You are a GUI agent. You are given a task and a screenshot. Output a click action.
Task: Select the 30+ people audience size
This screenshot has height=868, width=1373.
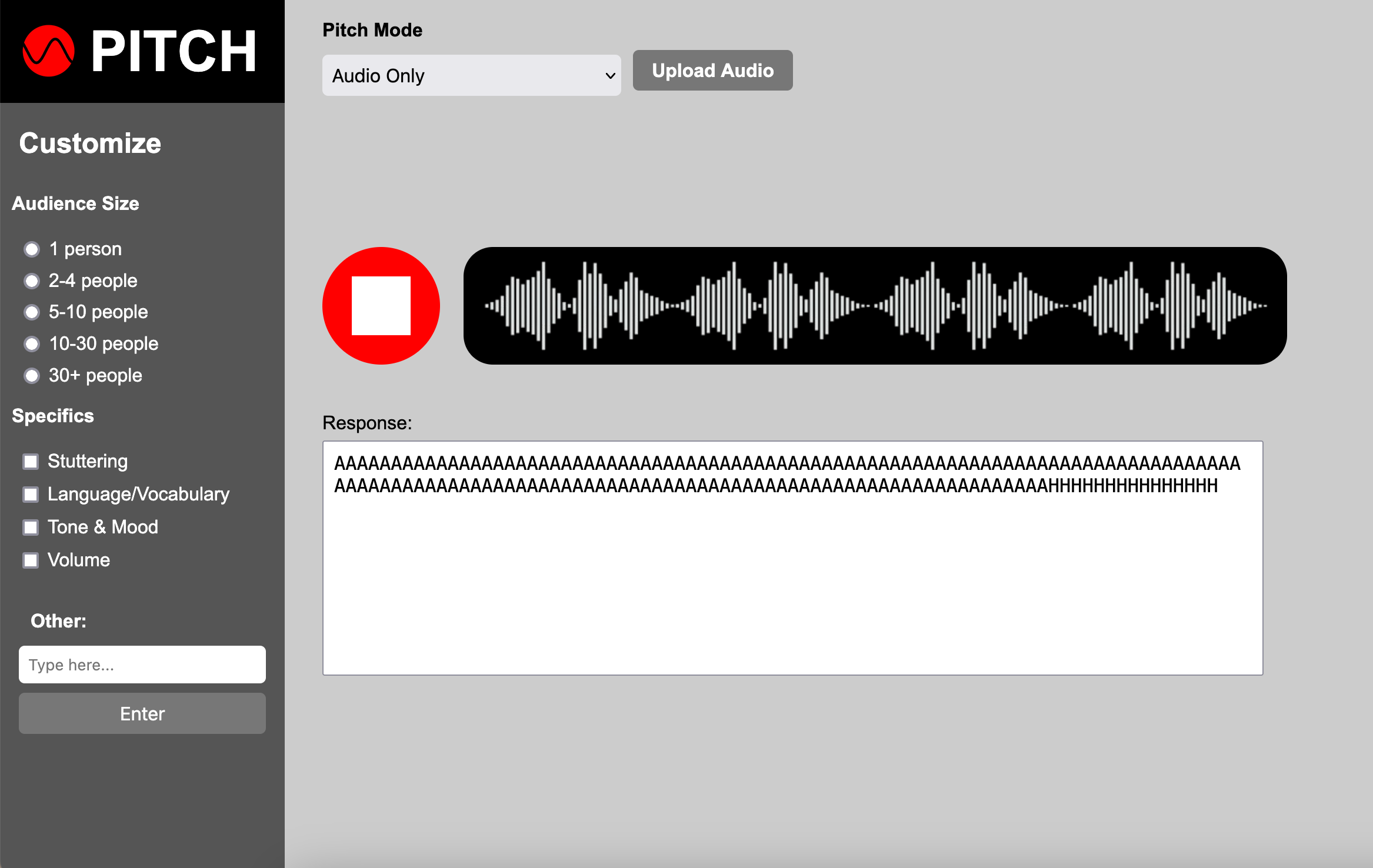[x=32, y=375]
